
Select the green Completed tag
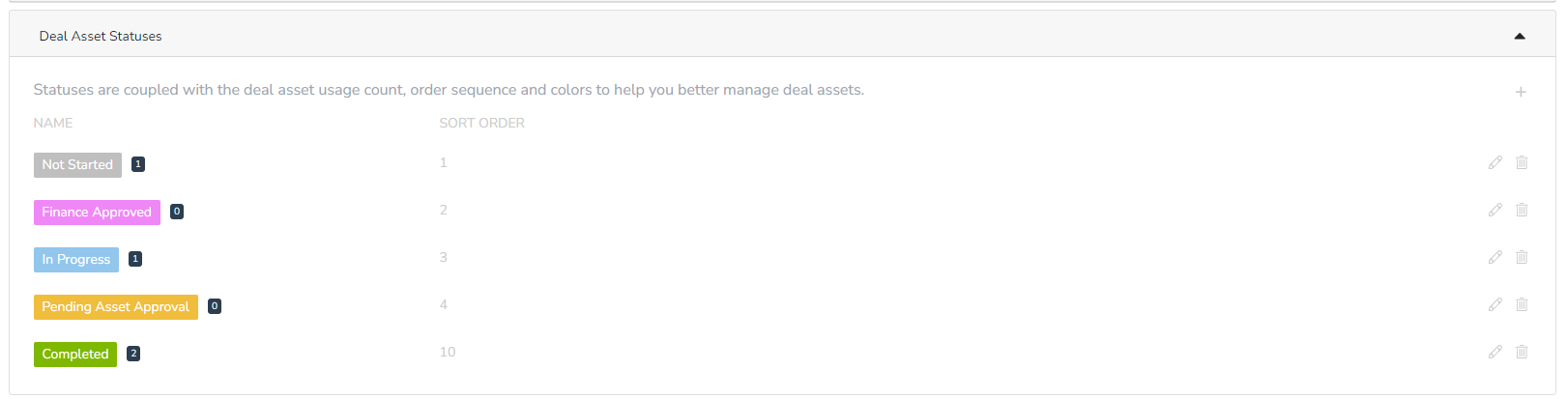click(x=75, y=355)
